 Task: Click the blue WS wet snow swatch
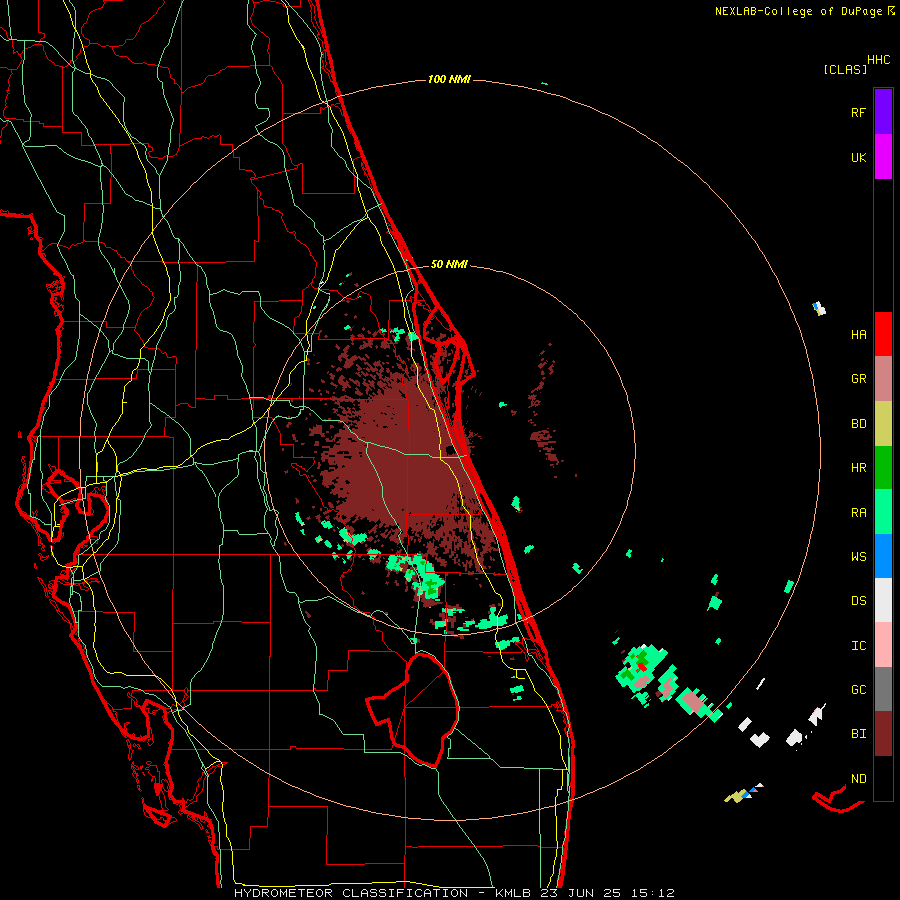[x=883, y=556]
